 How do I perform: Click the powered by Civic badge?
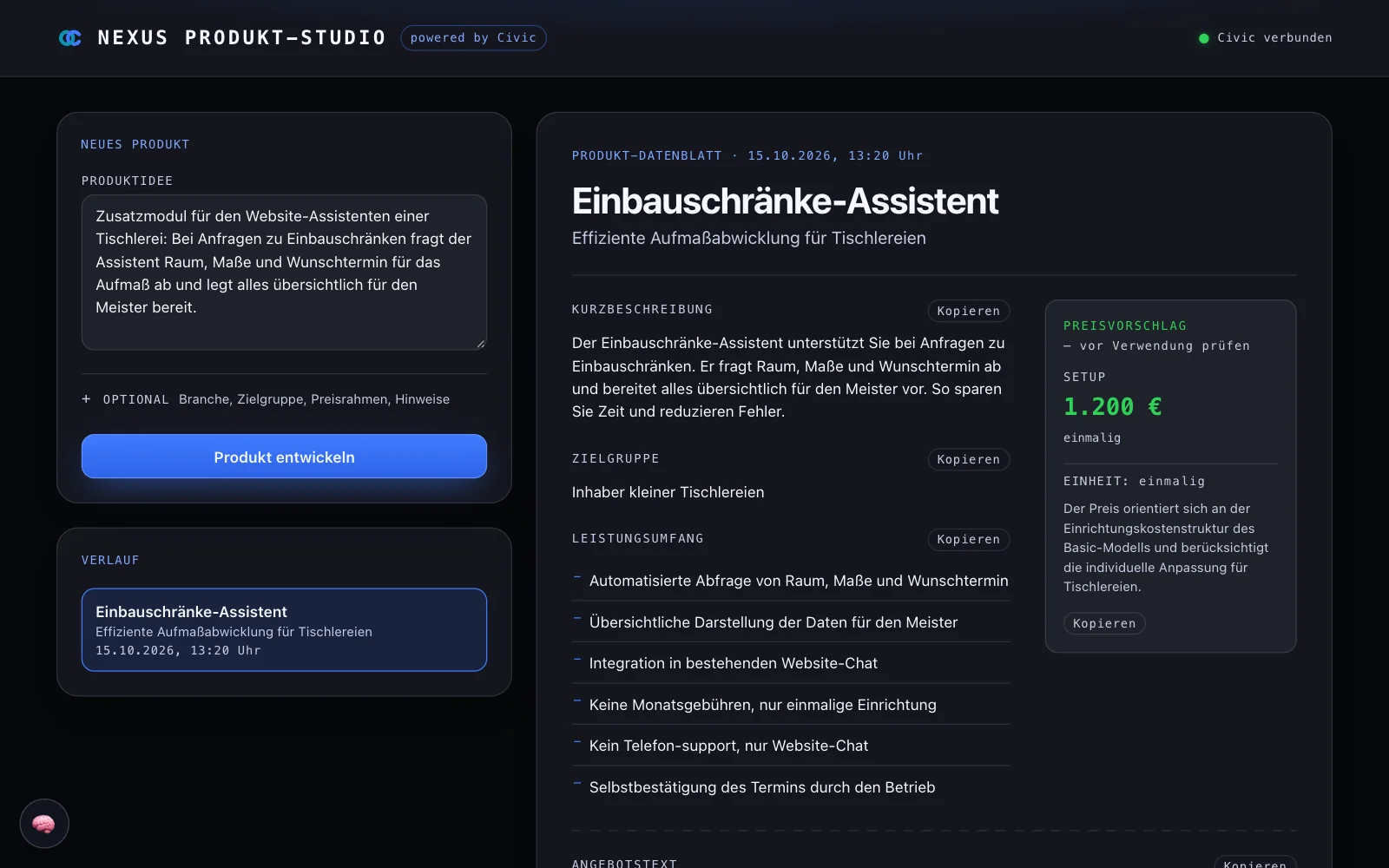coord(473,38)
